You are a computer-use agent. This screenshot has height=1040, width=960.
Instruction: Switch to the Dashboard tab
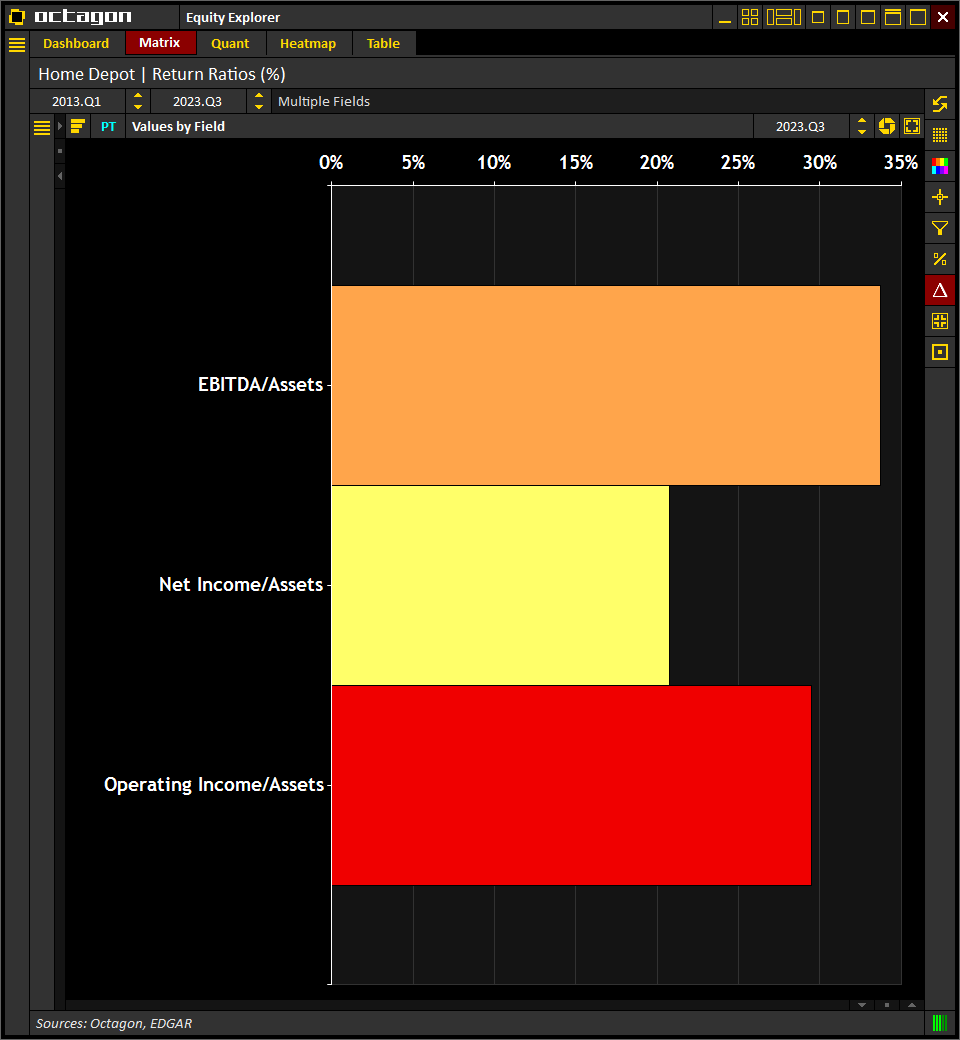[76, 44]
